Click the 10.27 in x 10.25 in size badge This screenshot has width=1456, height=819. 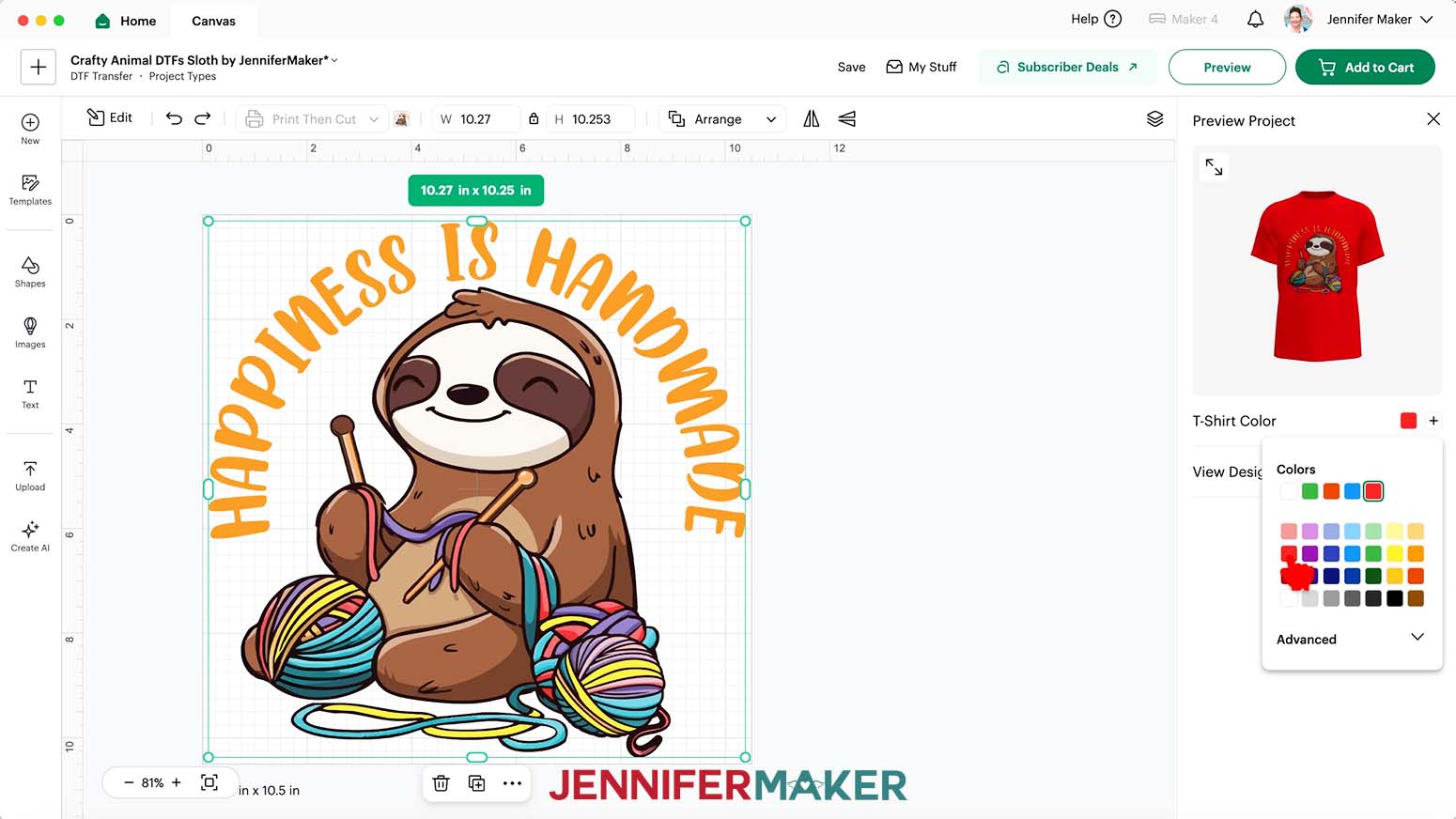(x=476, y=191)
